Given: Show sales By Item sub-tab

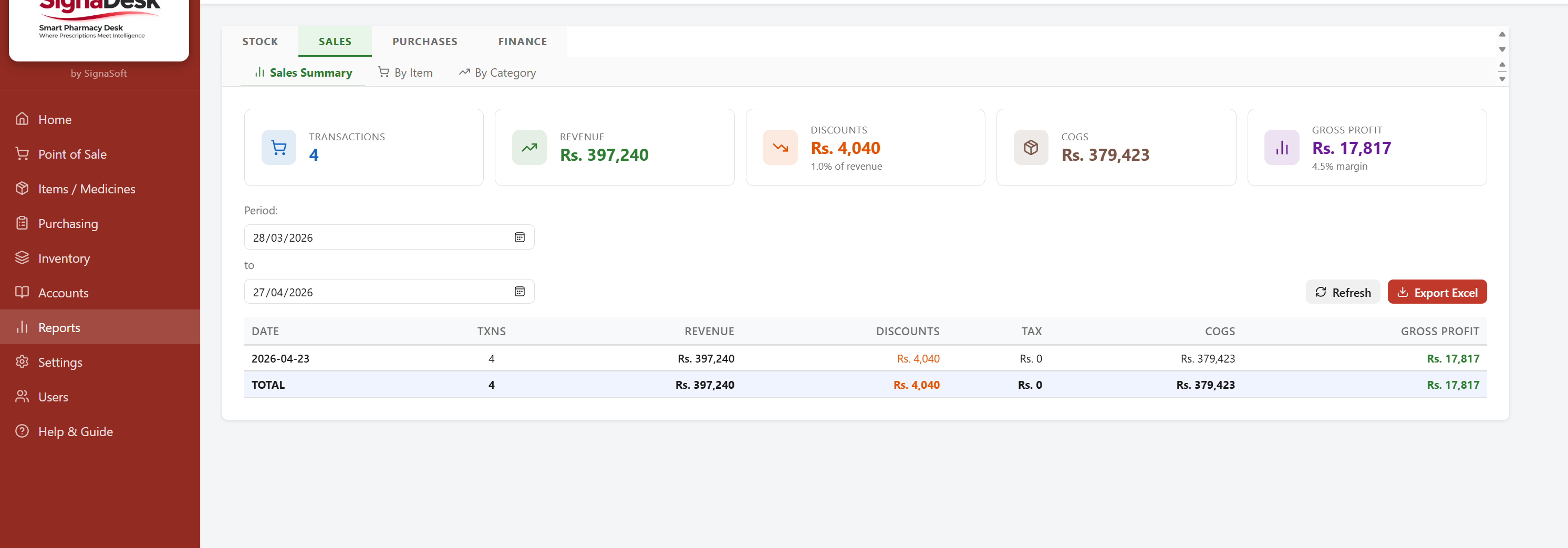Looking at the screenshot, I should pyautogui.click(x=406, y=73).
